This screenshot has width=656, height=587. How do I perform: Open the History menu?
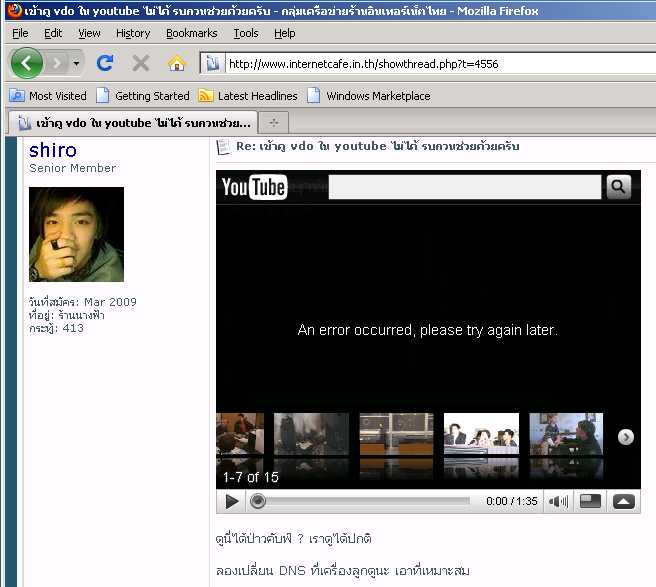point(133,33)
